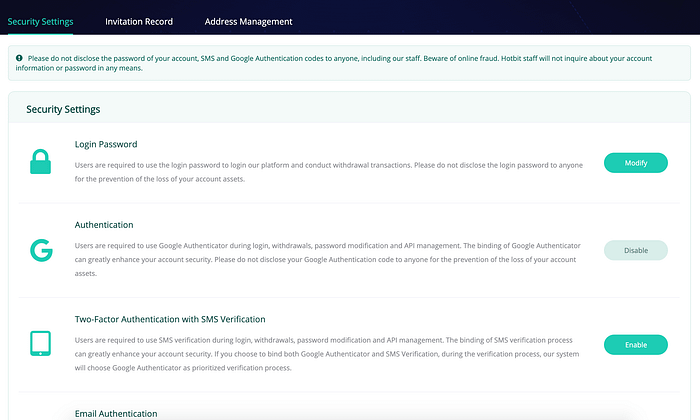This screenshot has width=700, height=420.
Task: Open the Security Settings tab
Action: pos(40,21)
